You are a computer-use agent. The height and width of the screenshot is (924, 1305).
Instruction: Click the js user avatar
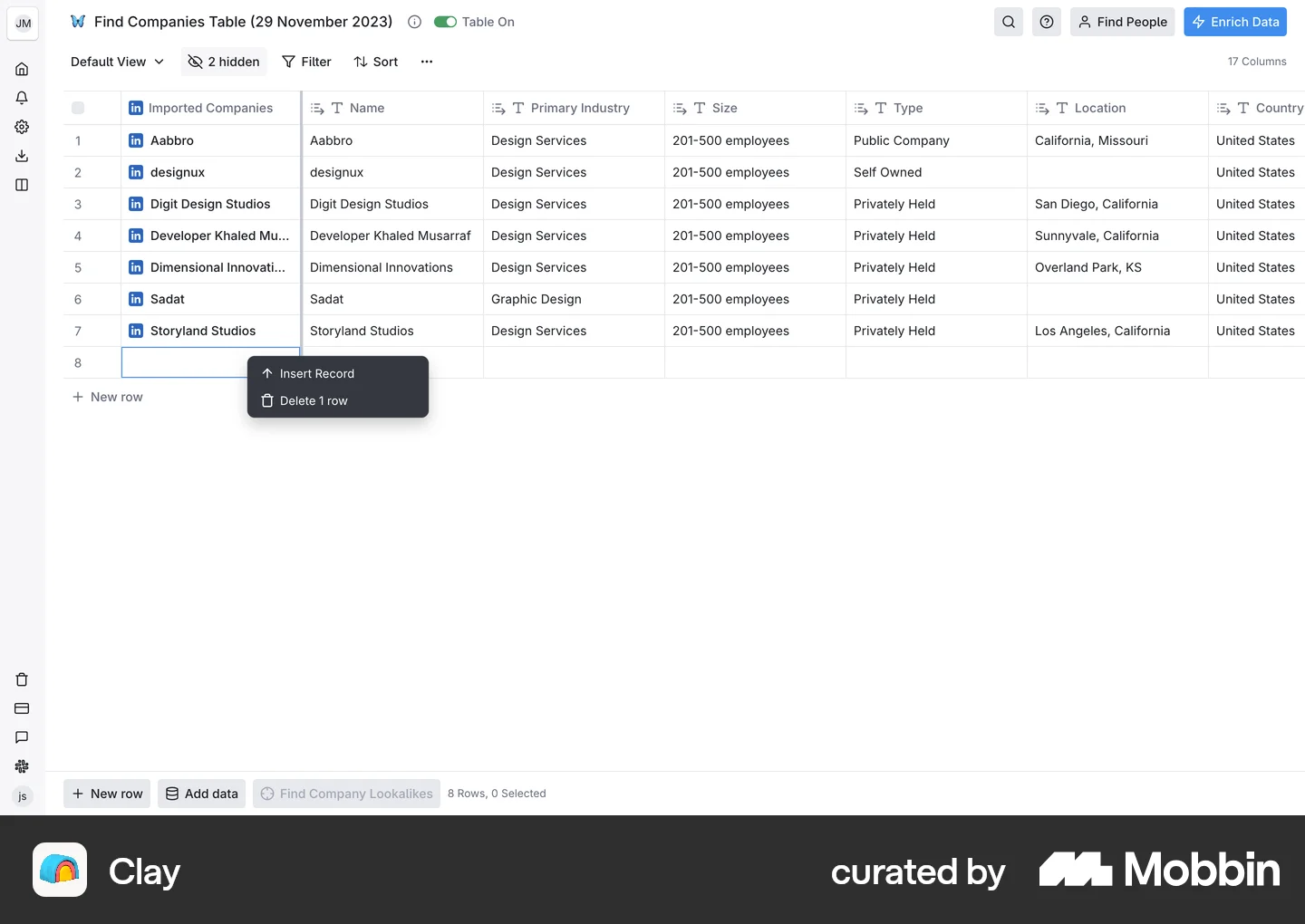pos(23,796)
